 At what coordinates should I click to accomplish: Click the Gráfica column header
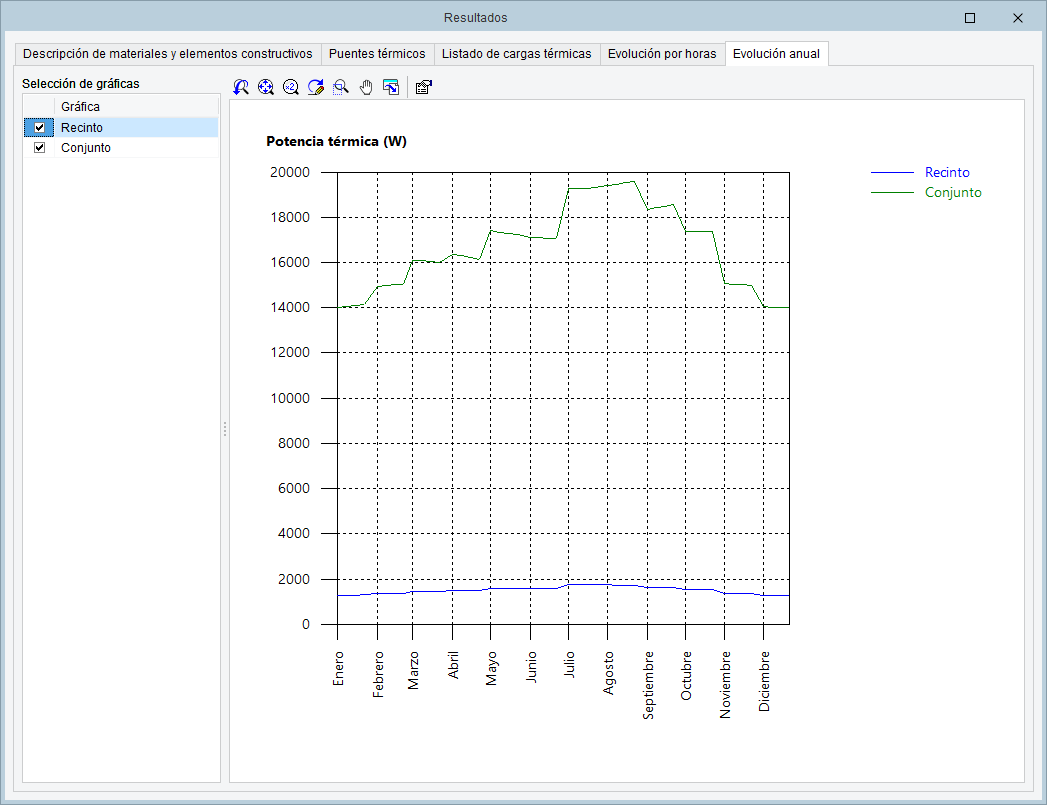click(x=80, y=106)
